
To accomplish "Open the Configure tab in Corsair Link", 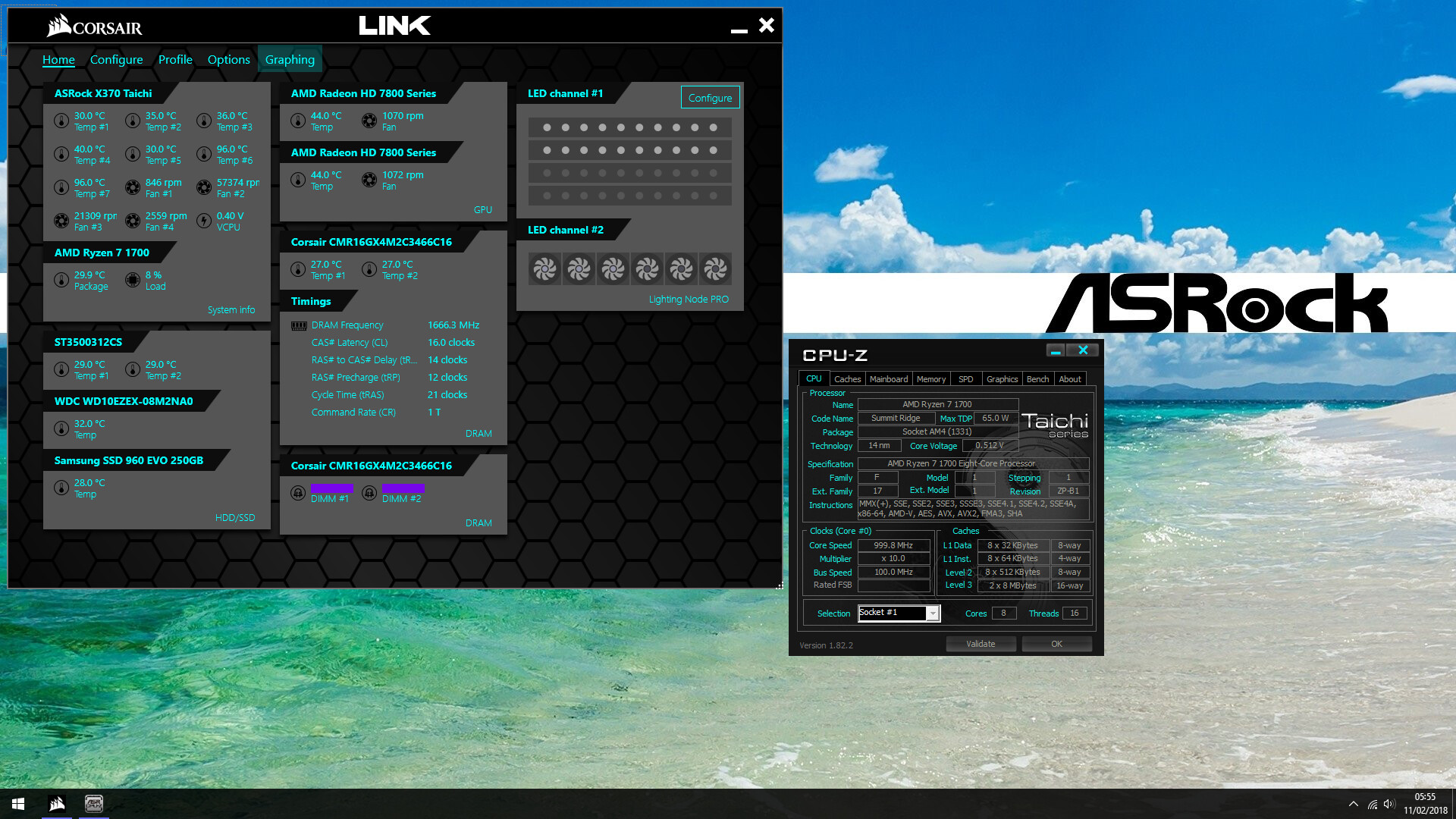I will coord(116,59).
